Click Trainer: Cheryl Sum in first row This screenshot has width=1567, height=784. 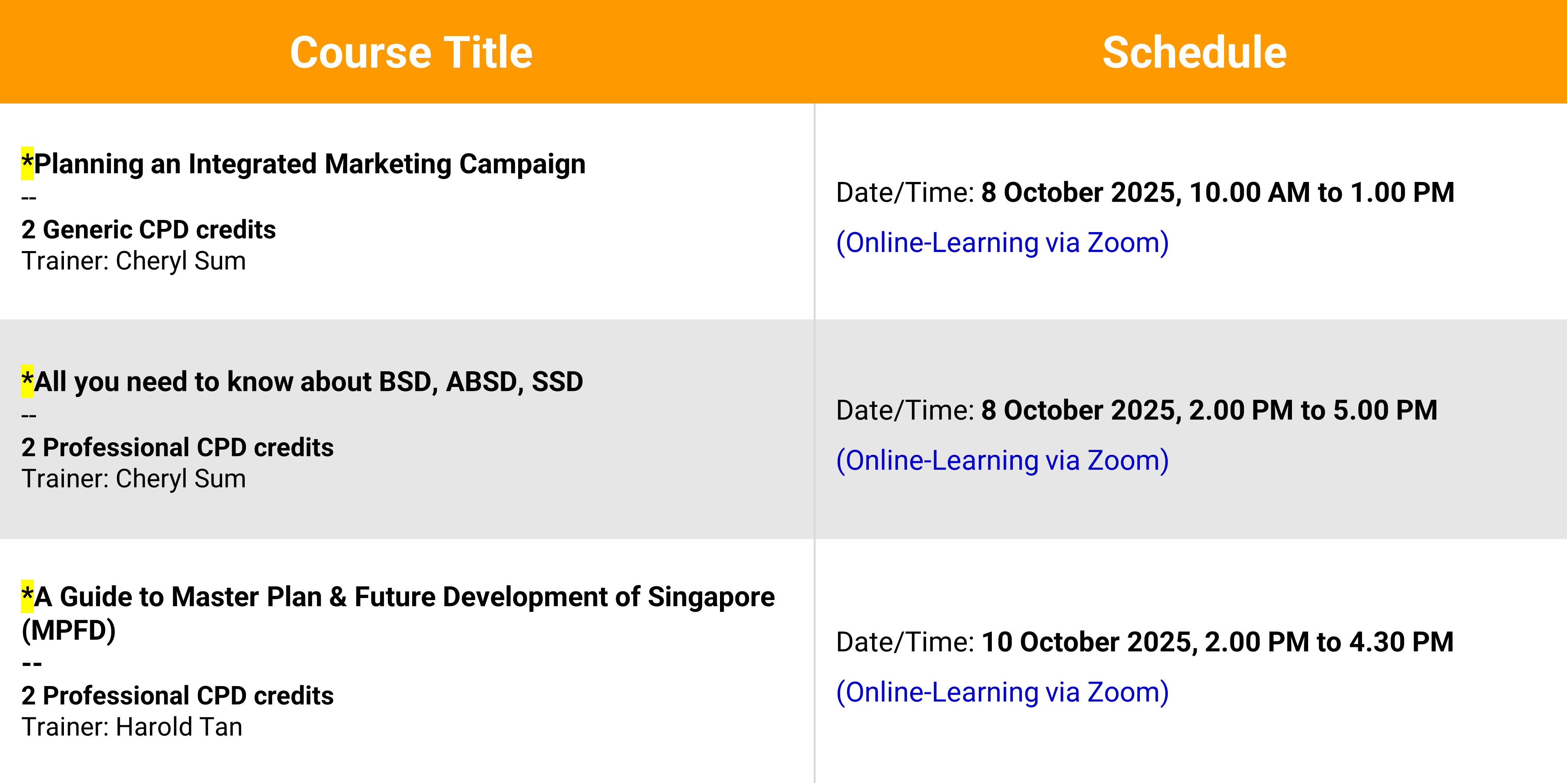[134, 261]
